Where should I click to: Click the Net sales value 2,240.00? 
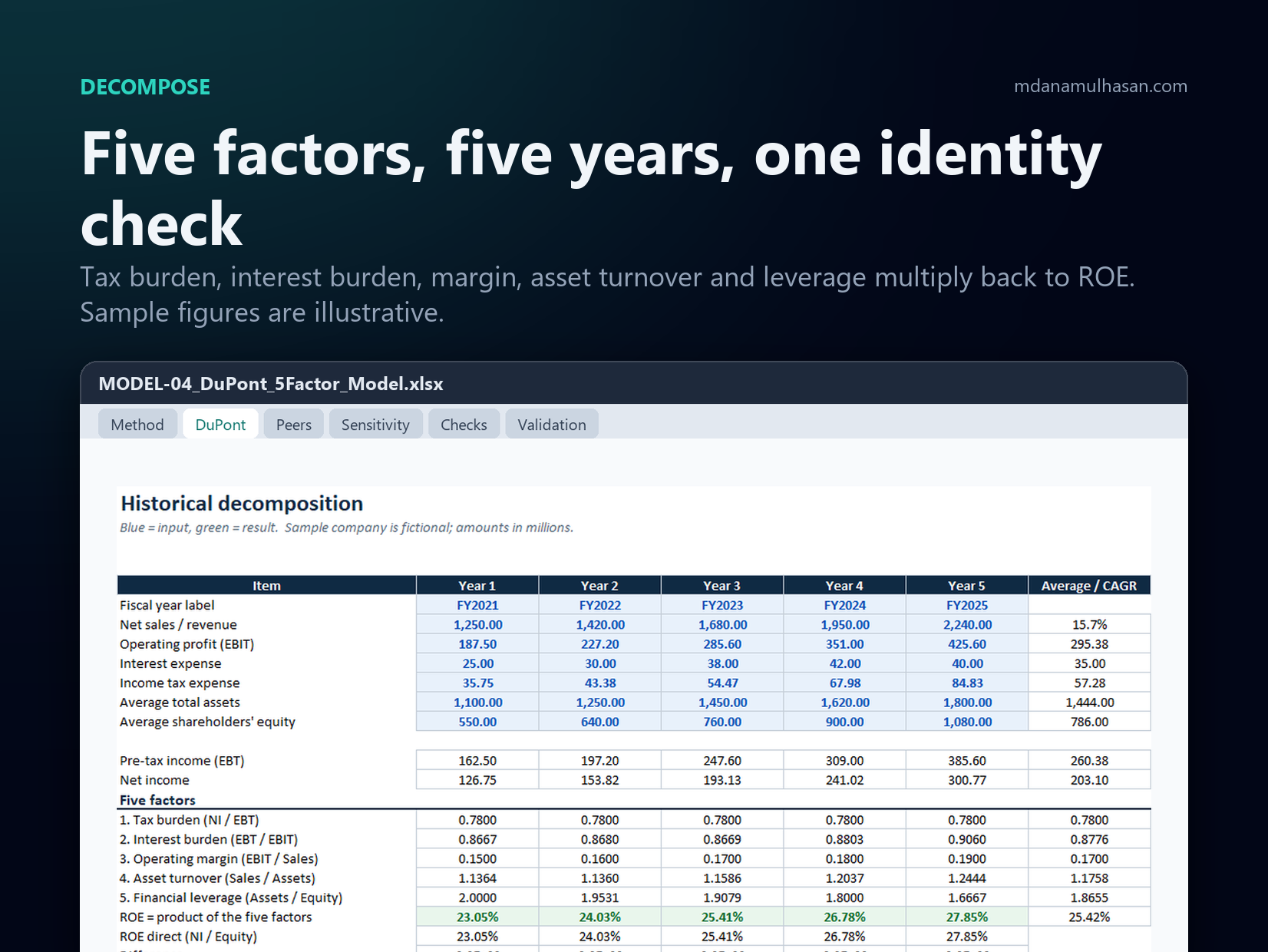[x=967, y=625]
